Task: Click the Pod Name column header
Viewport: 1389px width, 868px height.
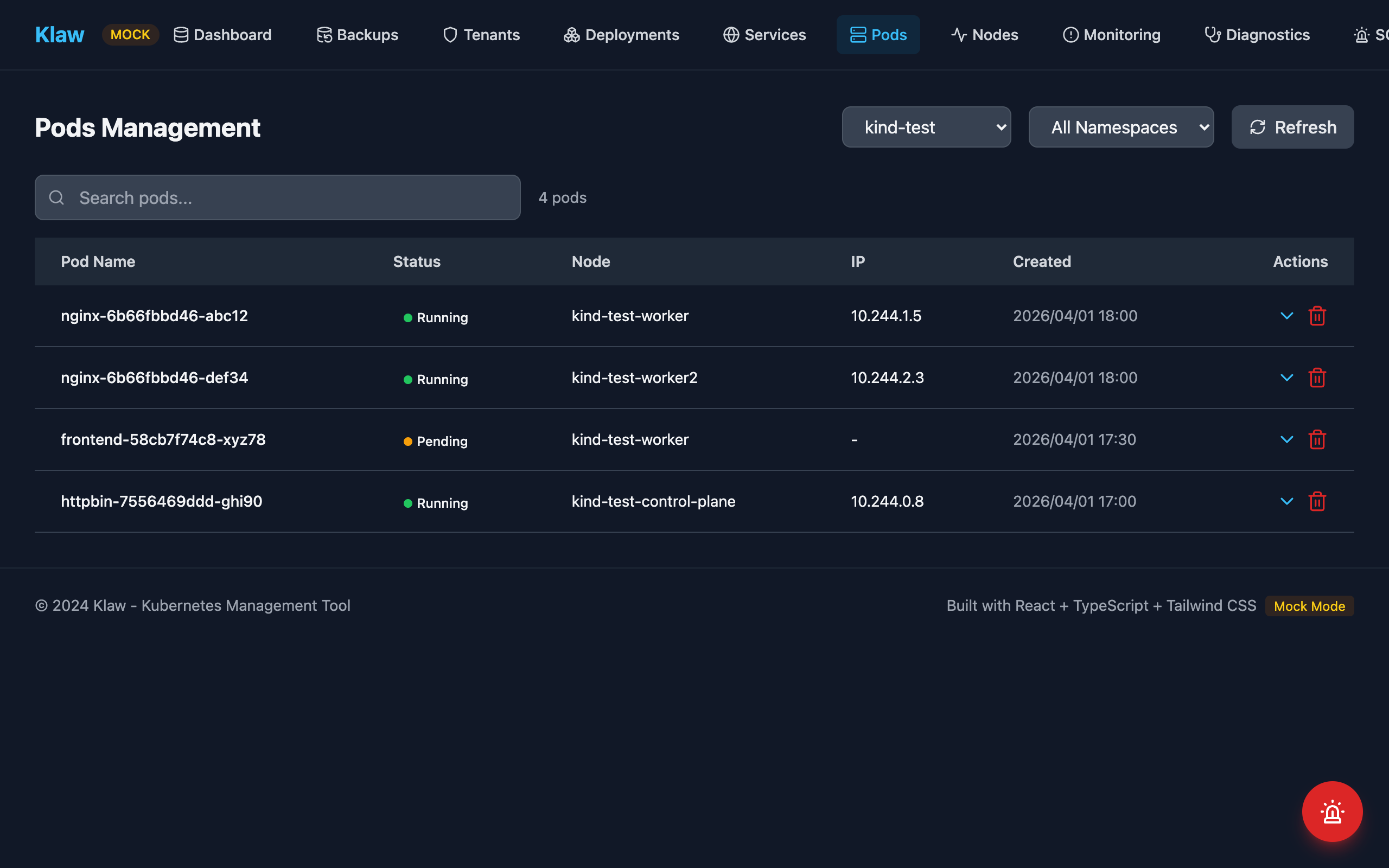Action: pos(98,261)
